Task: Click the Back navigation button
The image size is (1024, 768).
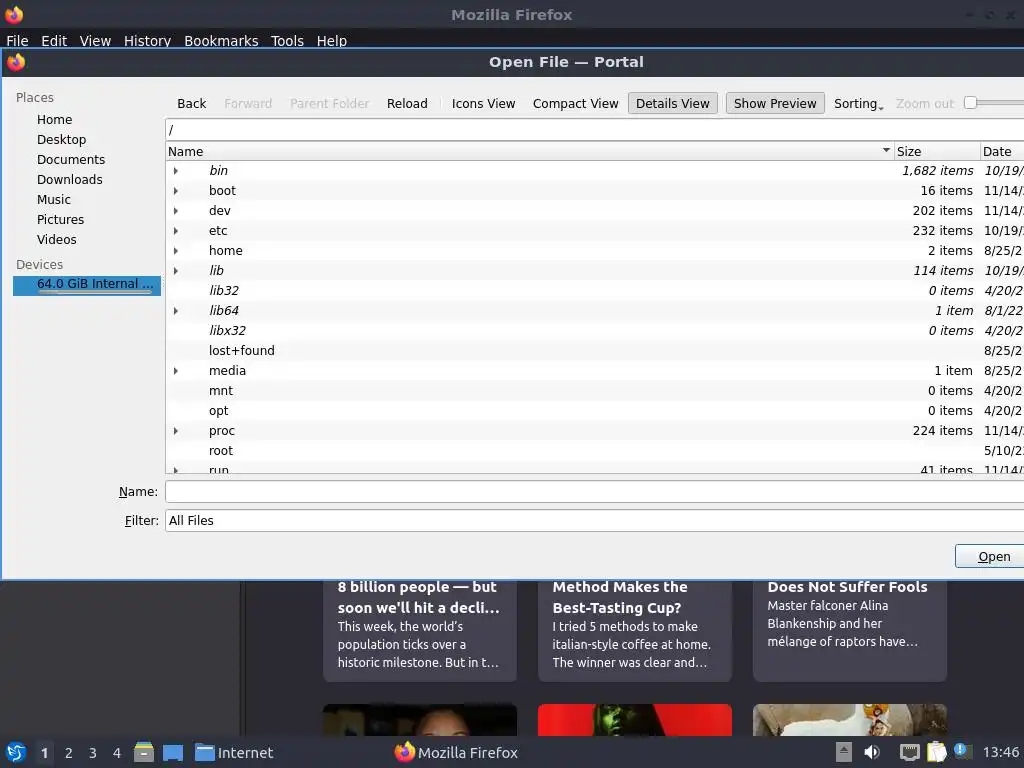Action: (191, 103)
